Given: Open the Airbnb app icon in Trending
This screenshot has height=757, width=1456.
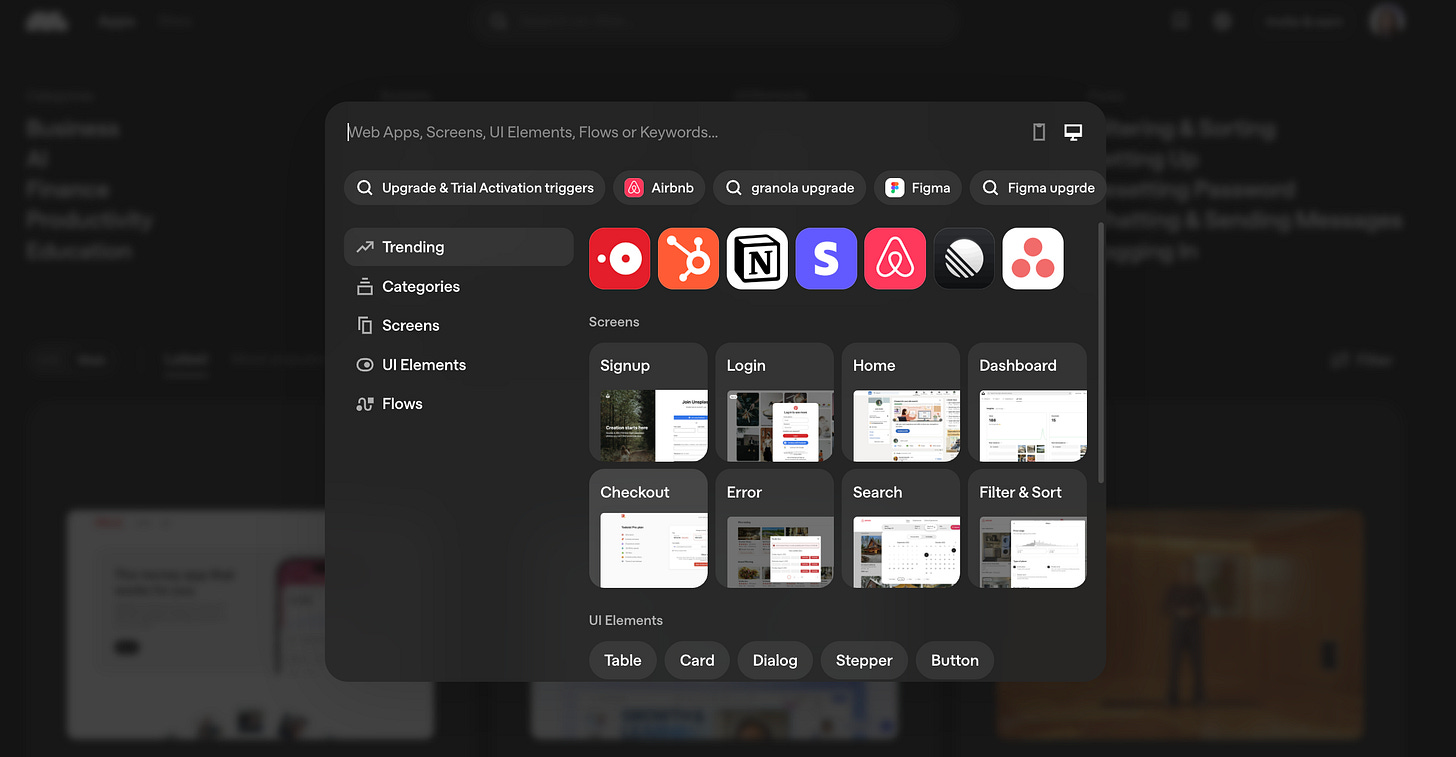Looking at the screenshot, I should click(895, 258).
